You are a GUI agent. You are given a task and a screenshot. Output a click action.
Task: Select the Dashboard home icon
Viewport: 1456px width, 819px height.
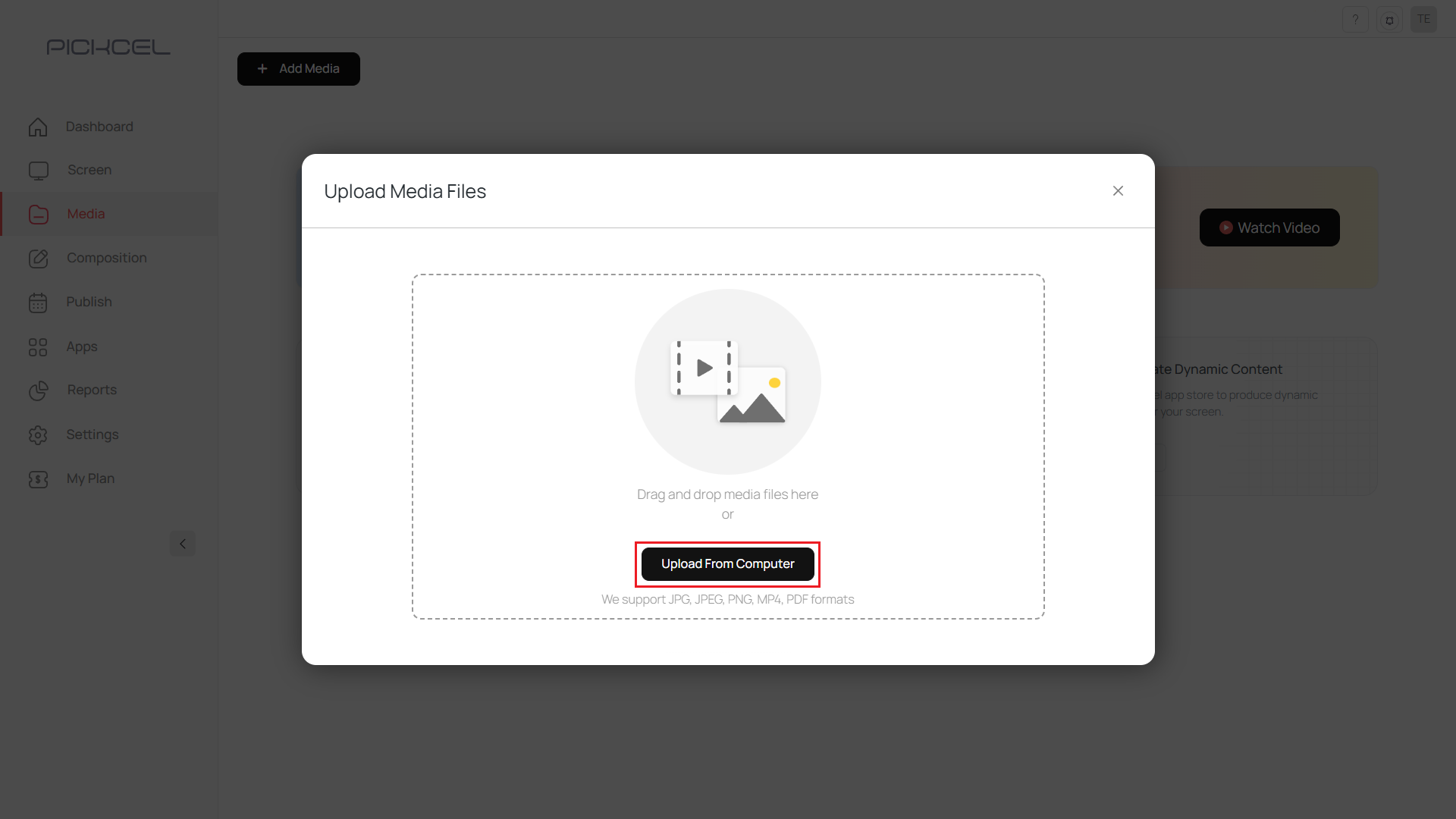pyautogui.click(x=38, y=127)
